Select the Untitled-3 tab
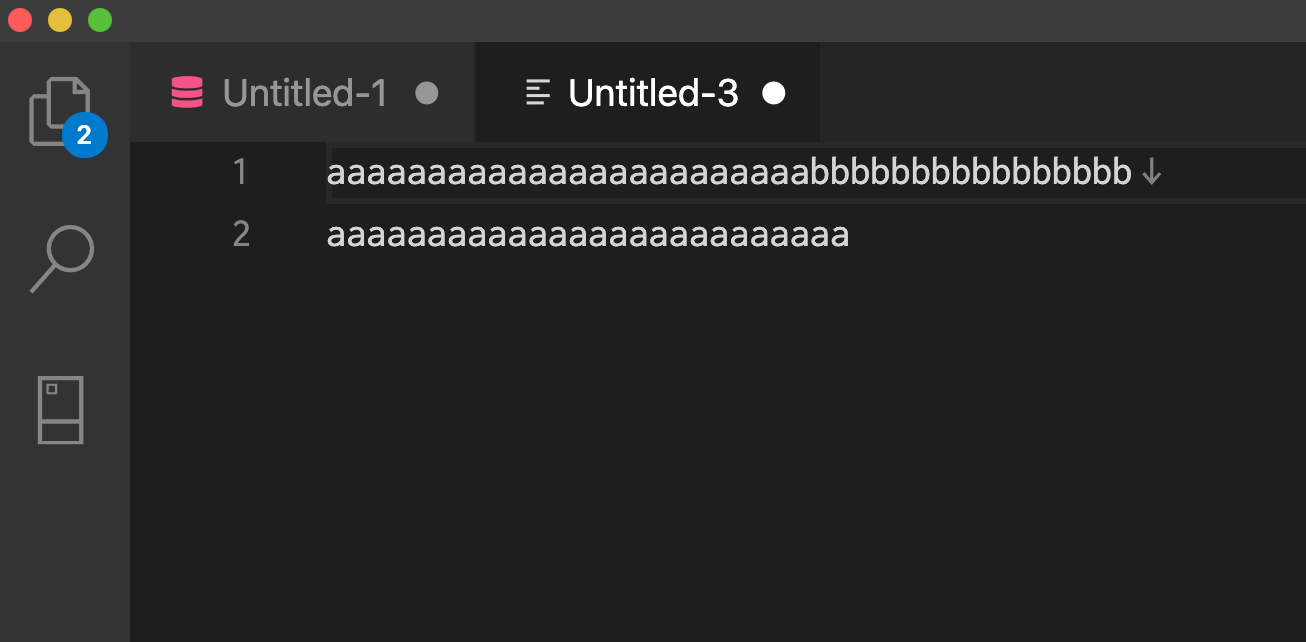The height and width of the screenshot is (642, 1306). coord(647,93)
